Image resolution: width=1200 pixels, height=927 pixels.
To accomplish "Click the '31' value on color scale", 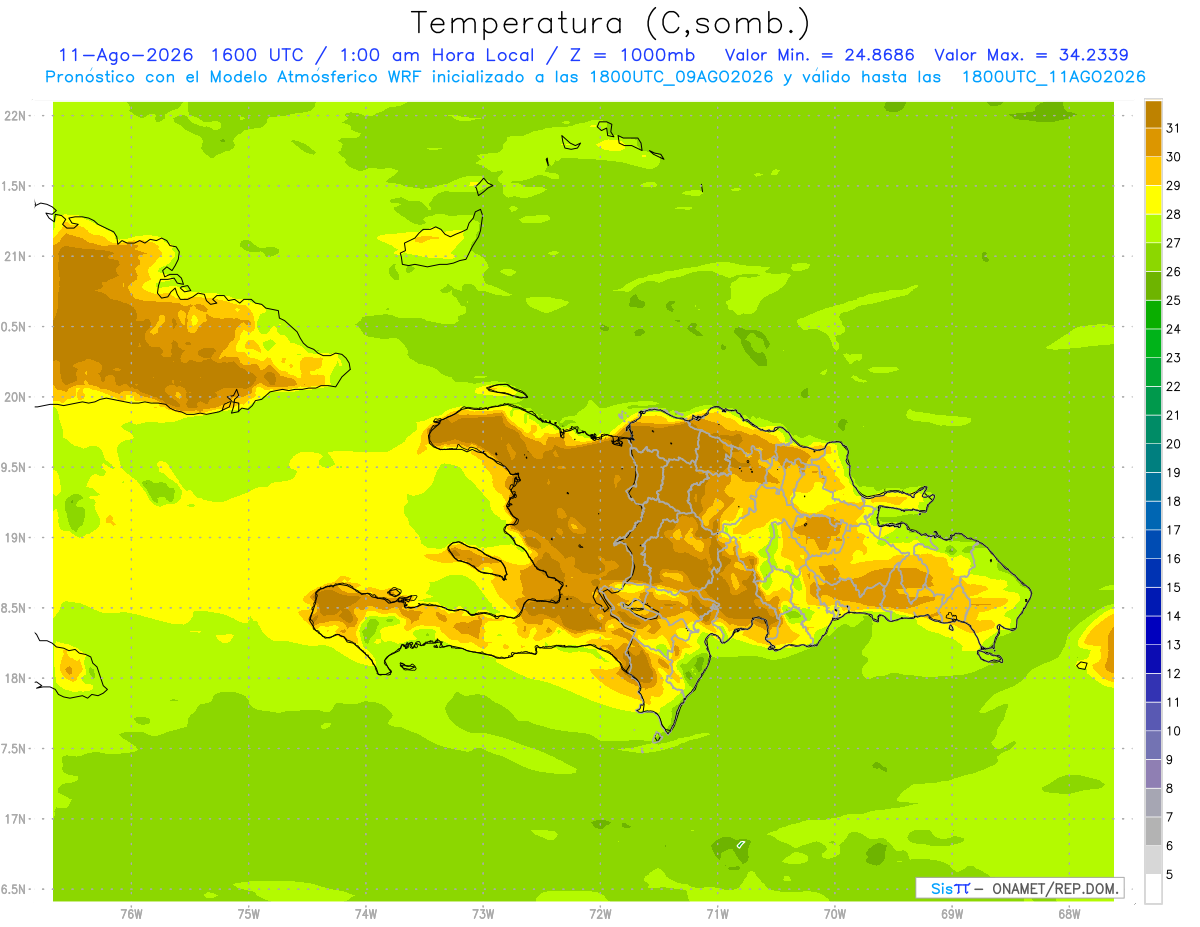I will tap(1173, 128).
